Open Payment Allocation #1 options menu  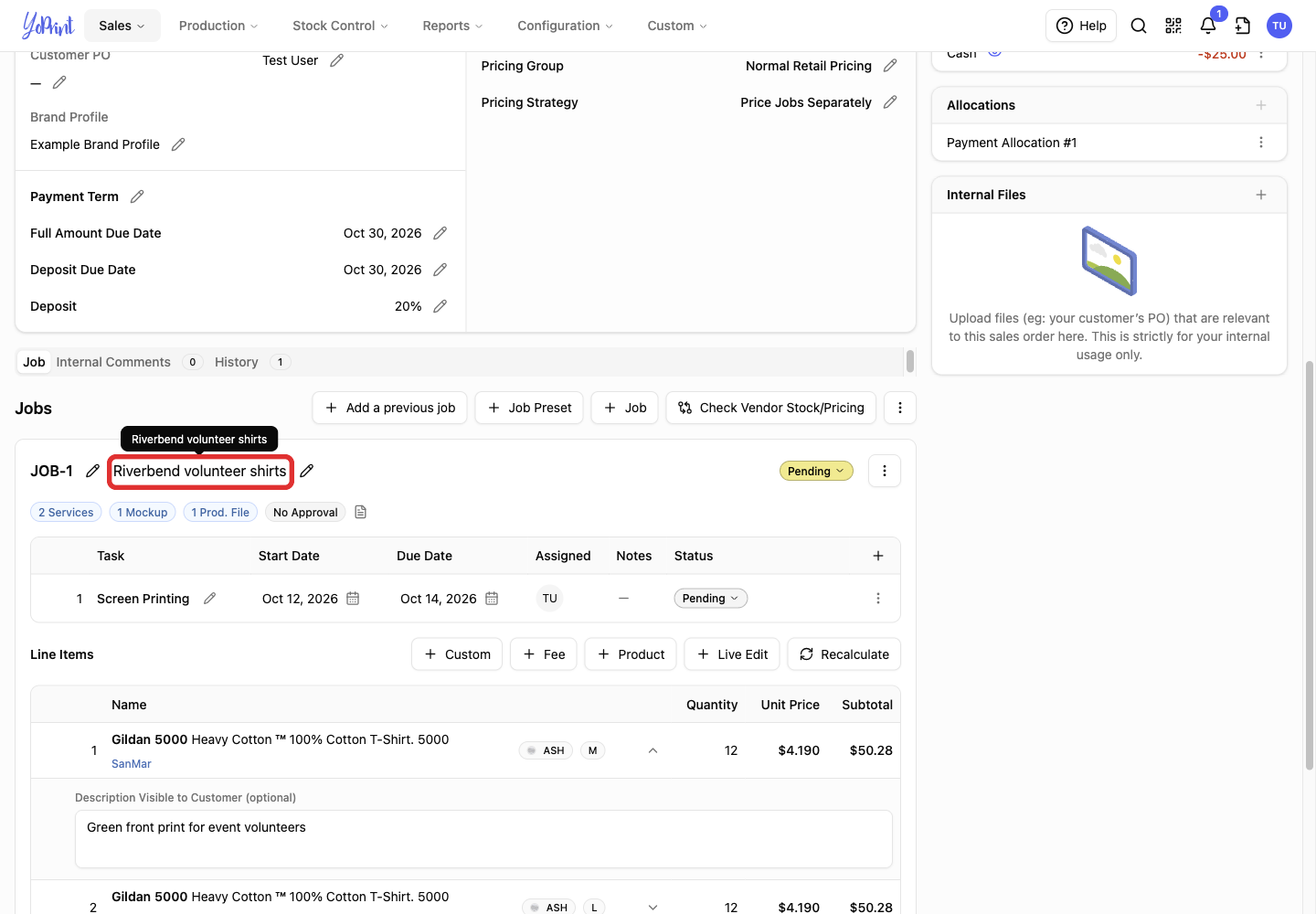1261,143
